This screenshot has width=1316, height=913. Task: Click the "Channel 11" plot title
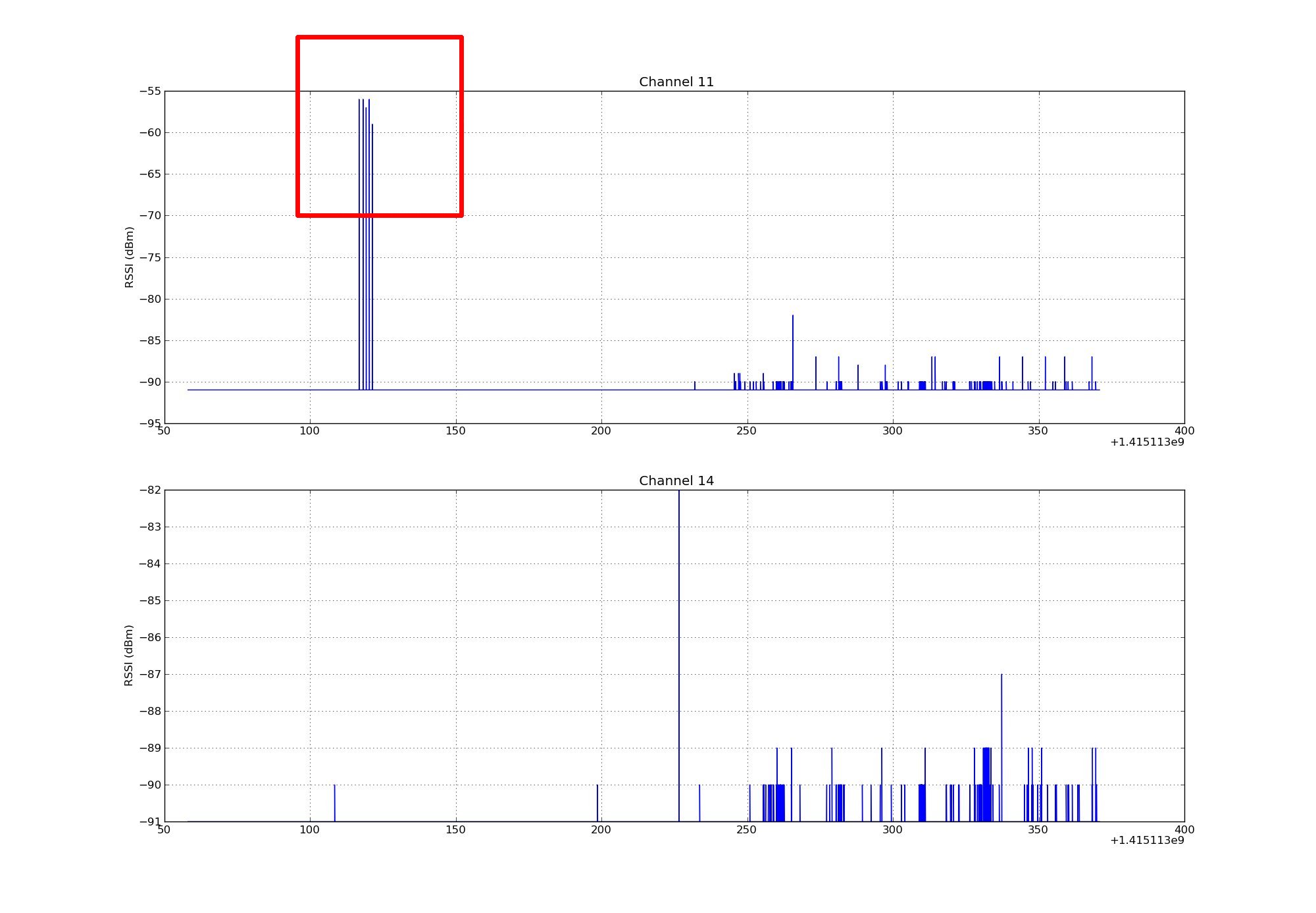pos(676,82)
